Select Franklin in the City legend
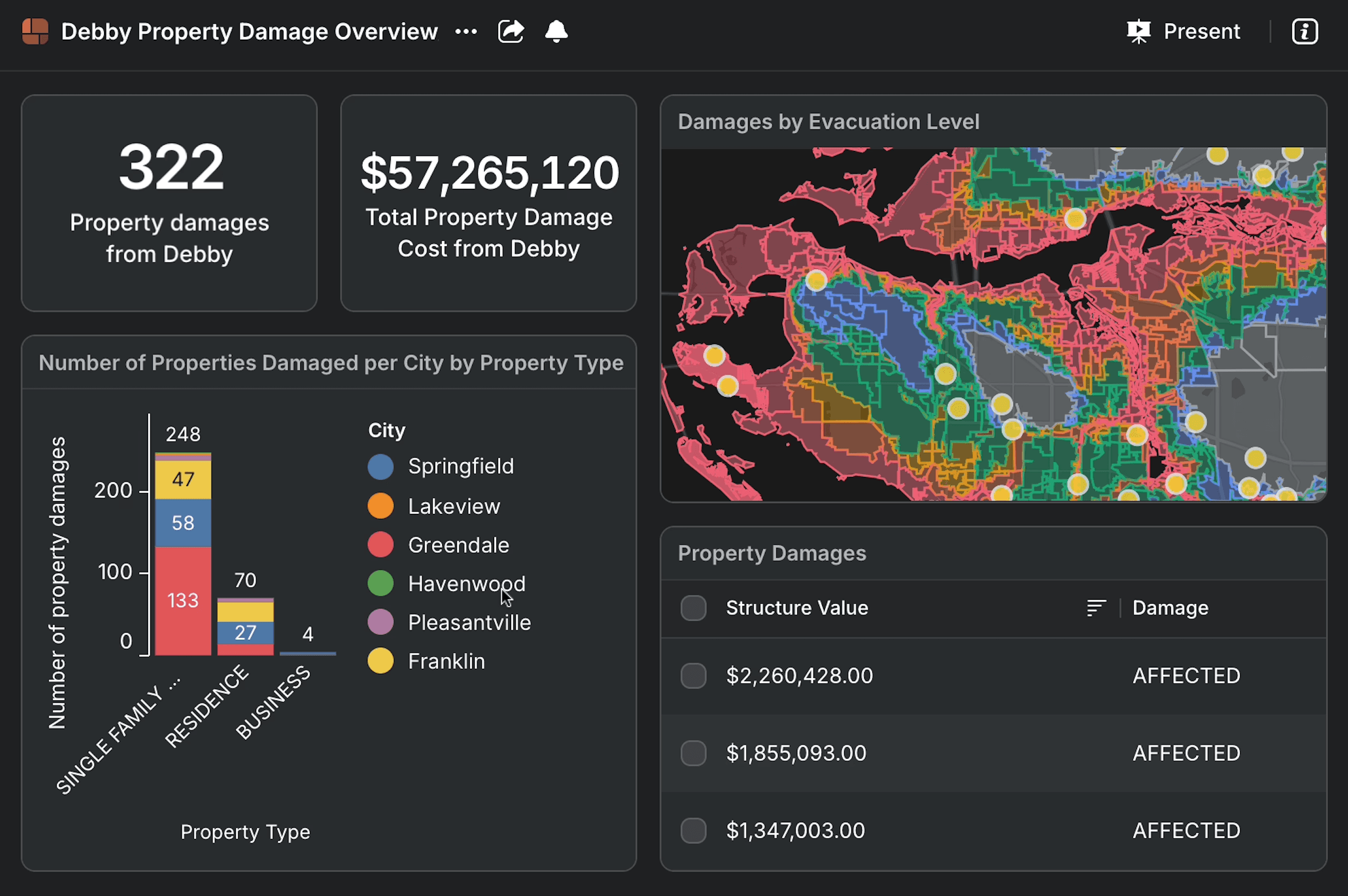Image resolution: width=1348 pixels, height=896 pixels. click(446, 661)
